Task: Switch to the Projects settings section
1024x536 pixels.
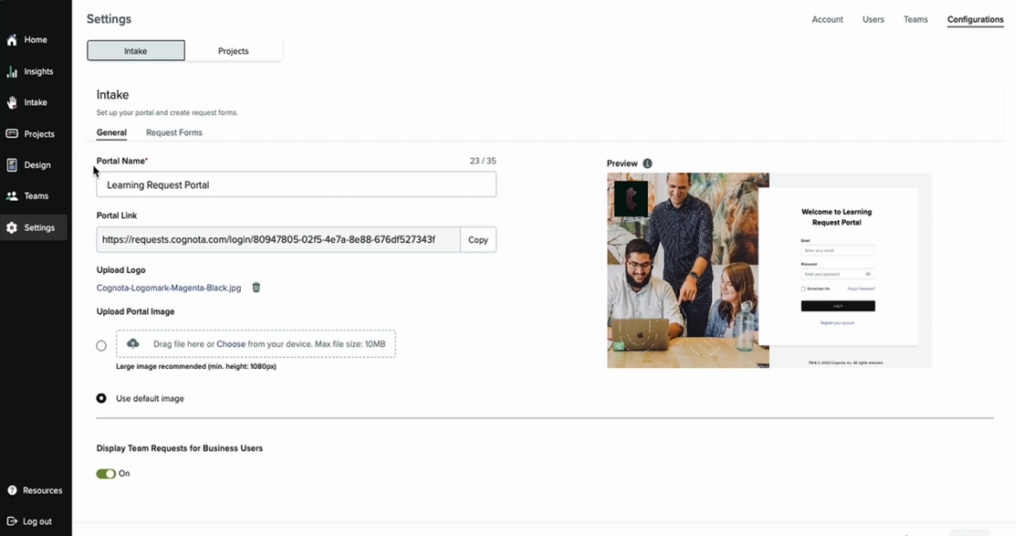Action: 233,51
